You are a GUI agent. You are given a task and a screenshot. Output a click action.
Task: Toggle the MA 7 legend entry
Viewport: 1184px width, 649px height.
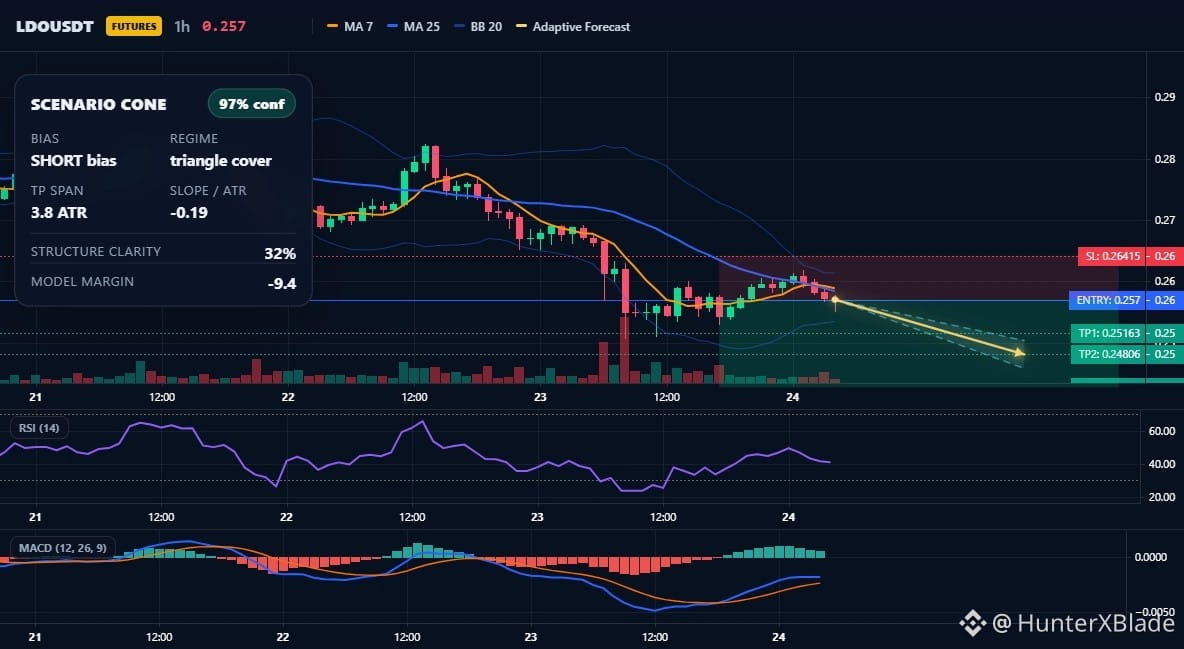[350, 26]
